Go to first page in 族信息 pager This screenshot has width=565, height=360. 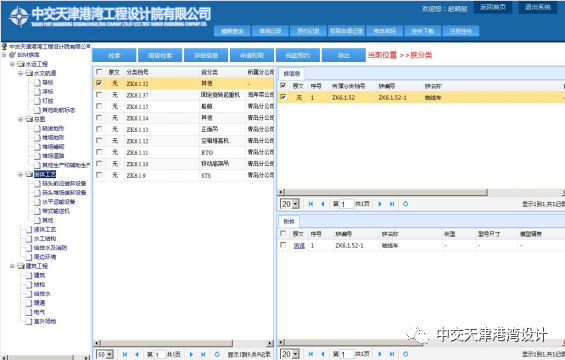(311, 204)
